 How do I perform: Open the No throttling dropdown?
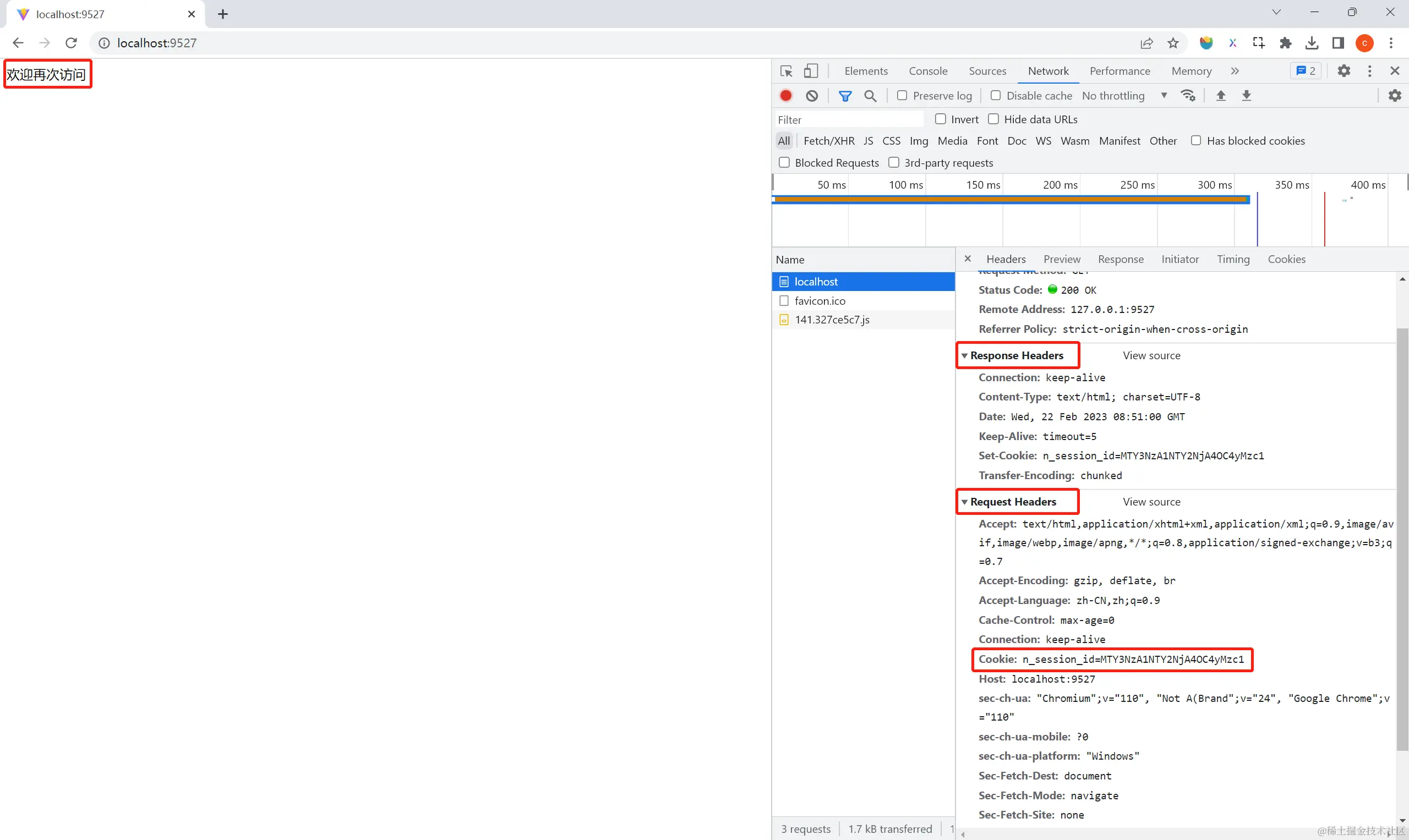(1123, 96)
